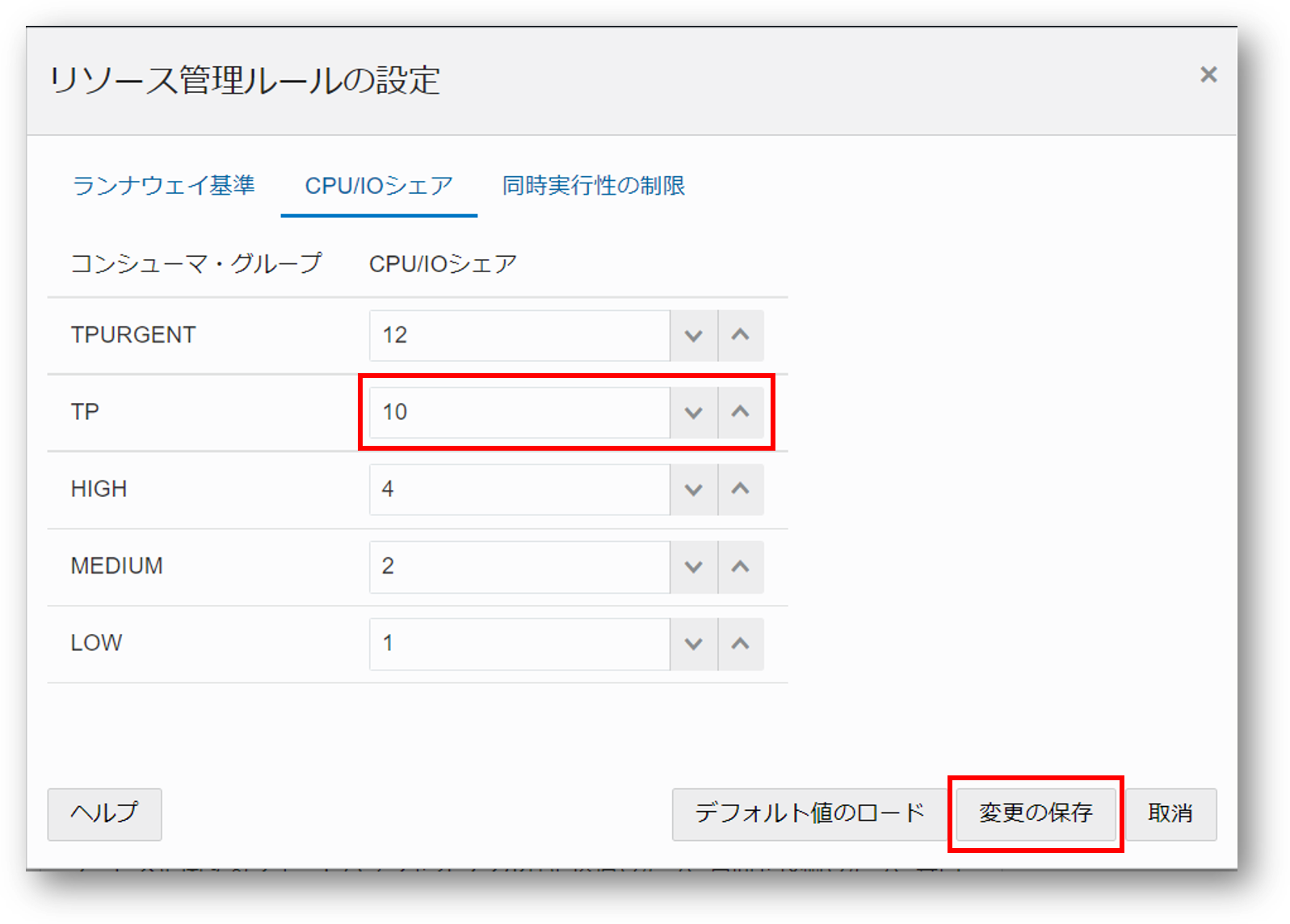Increase TP share using up chevron

click(741, 412)
